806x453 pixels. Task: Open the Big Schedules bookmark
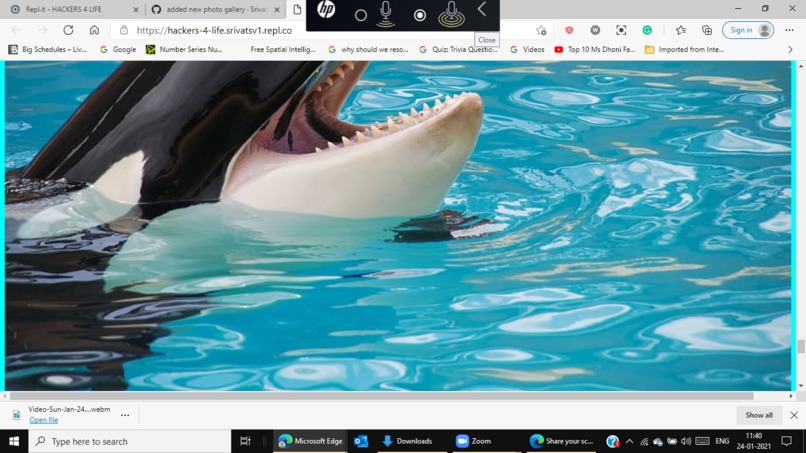(x=48, y=49)
